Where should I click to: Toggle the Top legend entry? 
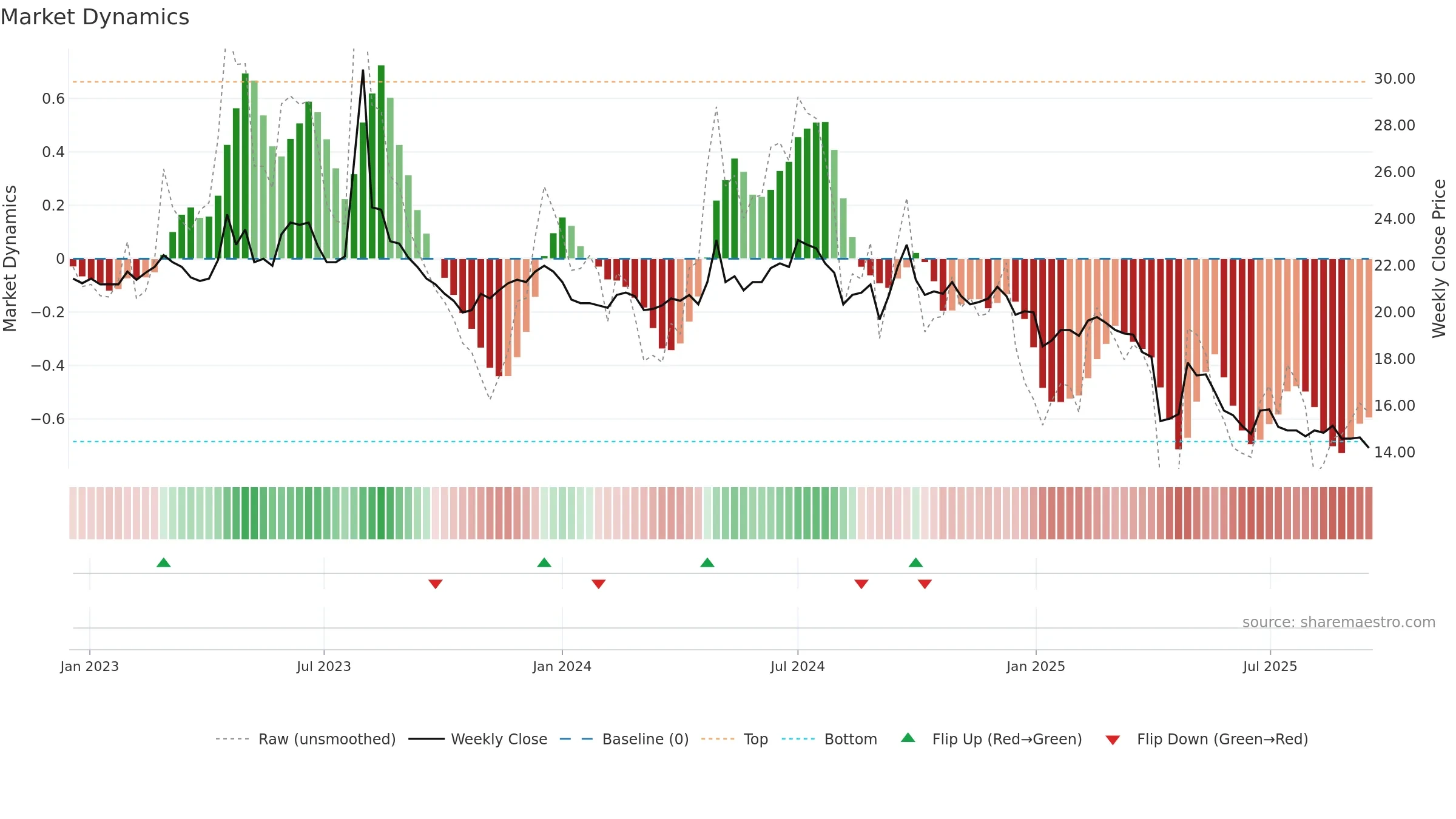[x=735, y=739]
